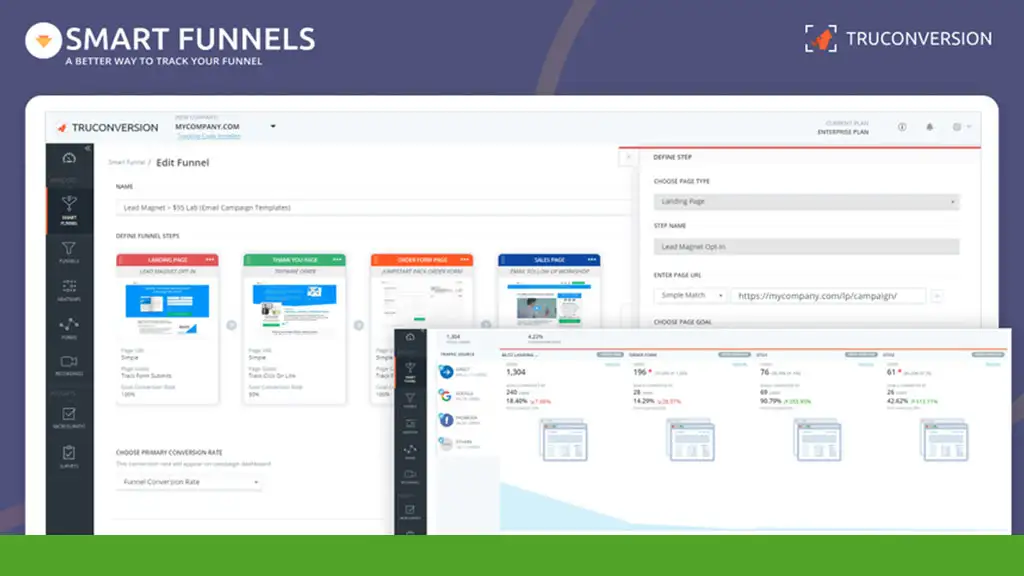Edit the page URL field
This screenshot has height=576, width=1024.
(x=828, y=296)
